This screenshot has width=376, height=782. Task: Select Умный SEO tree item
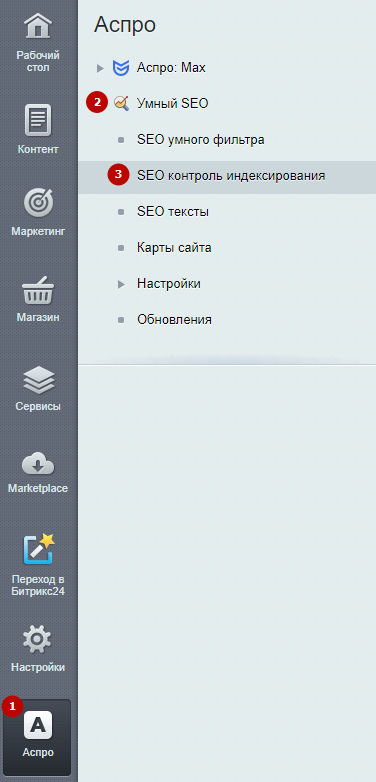pos(173,104)
